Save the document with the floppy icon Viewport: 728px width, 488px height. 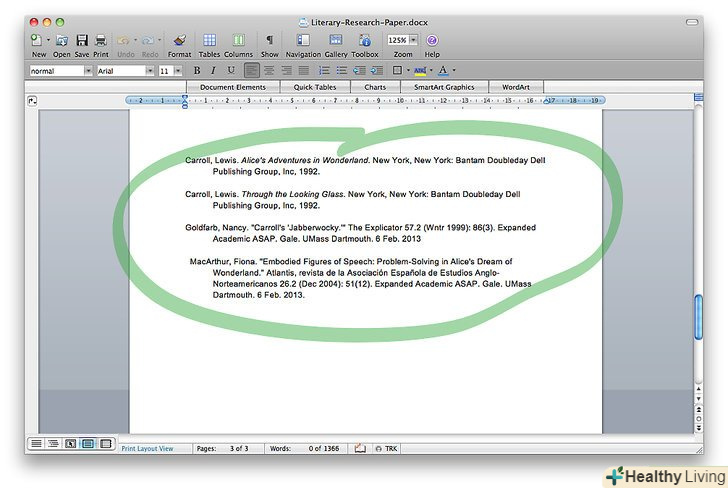(x=82, y=40)
